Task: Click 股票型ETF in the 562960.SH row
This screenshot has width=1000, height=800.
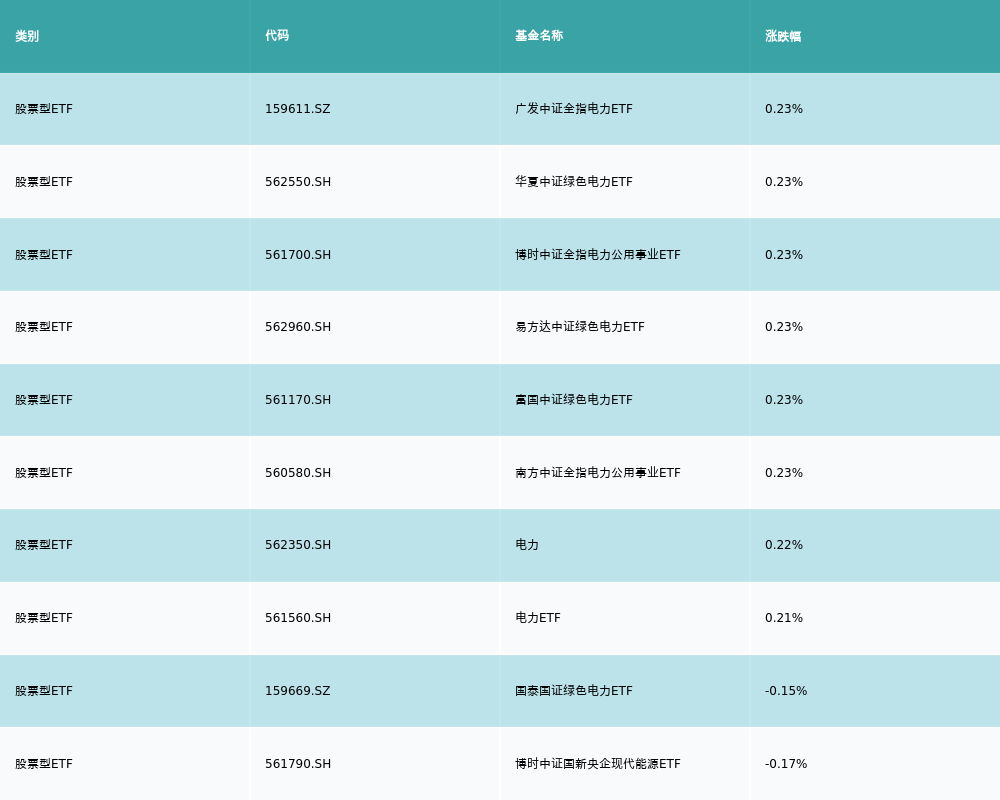Action: pos(44,327)
